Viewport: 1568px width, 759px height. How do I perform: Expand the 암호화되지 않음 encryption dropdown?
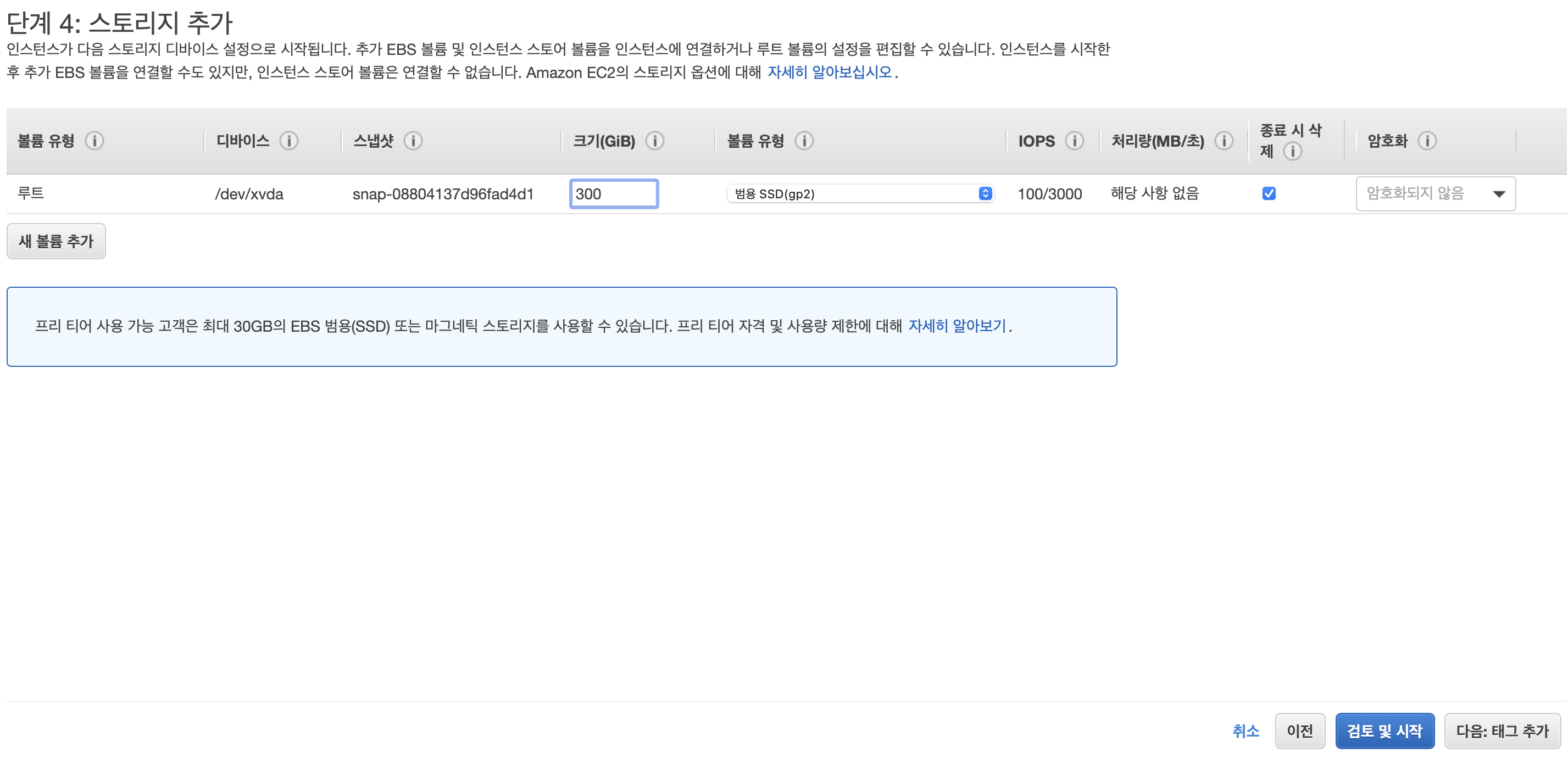(x=1434, y=193)
